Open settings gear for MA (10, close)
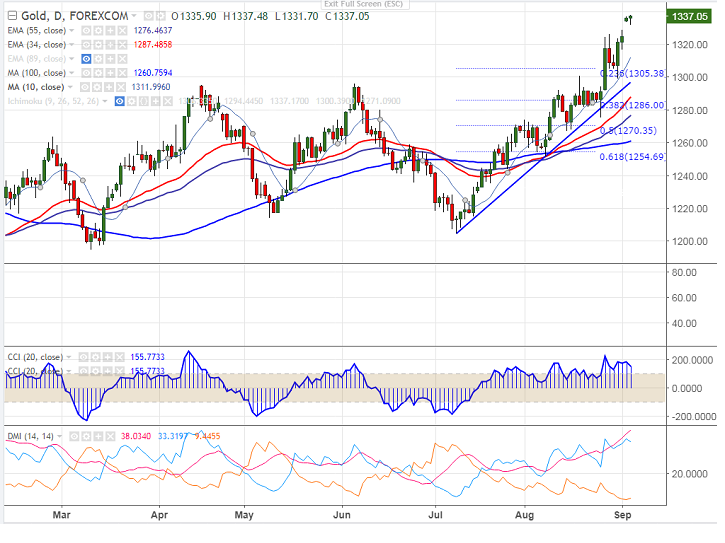The image size is (725, 543). click(97, 87)
